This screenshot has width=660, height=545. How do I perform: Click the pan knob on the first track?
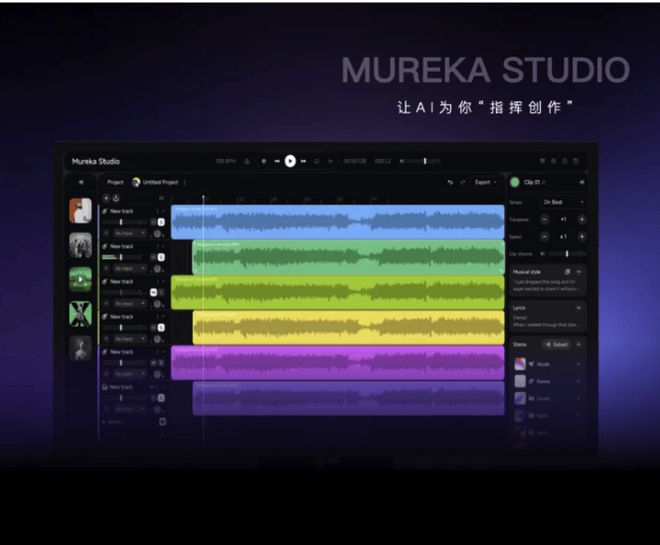[x=157, y=234]
